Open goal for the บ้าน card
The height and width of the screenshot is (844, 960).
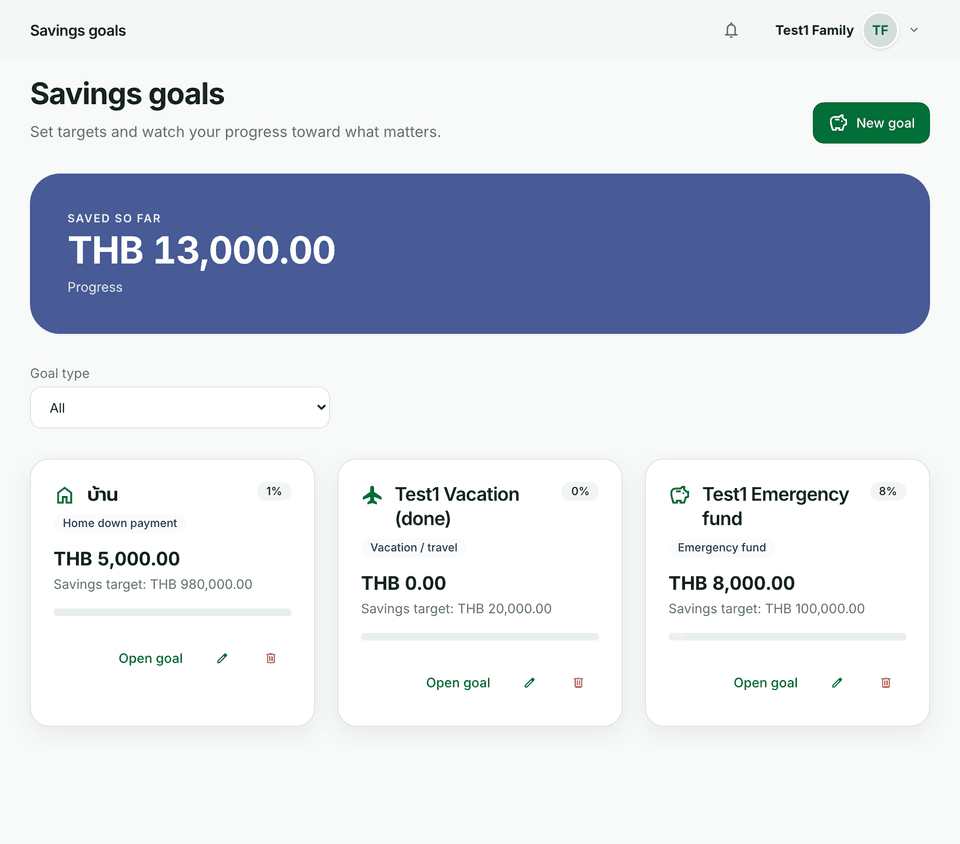(x=151, y=659)
